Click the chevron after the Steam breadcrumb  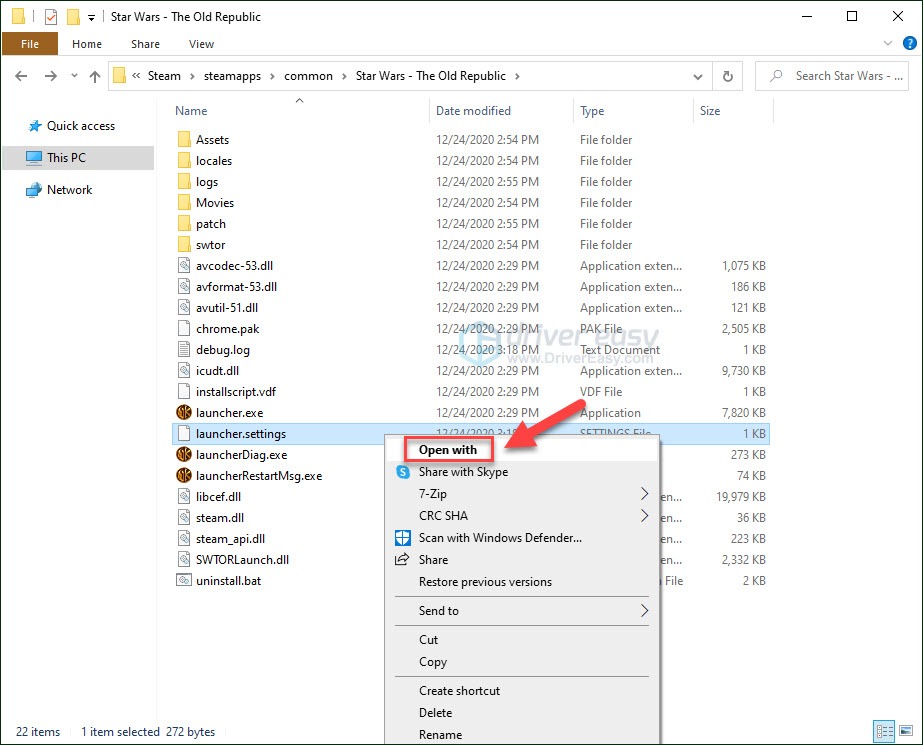point(192,77)
